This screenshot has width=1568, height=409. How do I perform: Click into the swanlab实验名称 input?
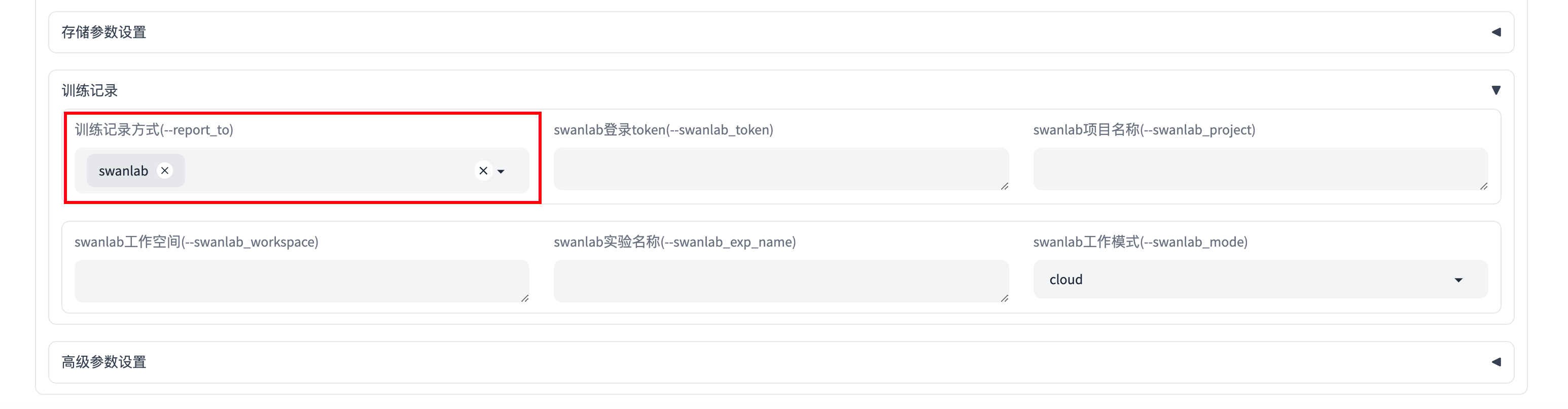point(780,281)
